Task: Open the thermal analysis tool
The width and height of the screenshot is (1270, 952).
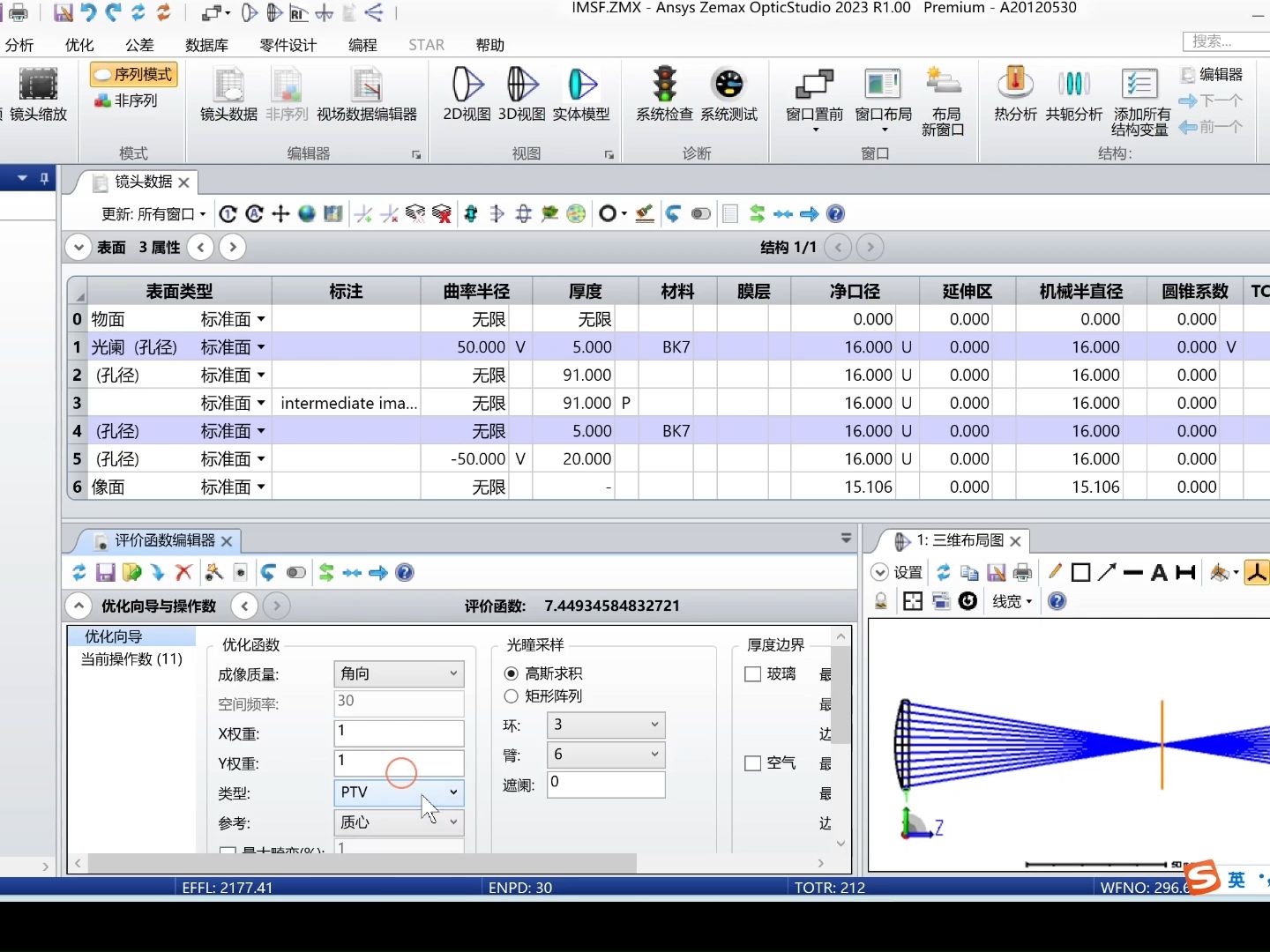Action: point(1015,94)
